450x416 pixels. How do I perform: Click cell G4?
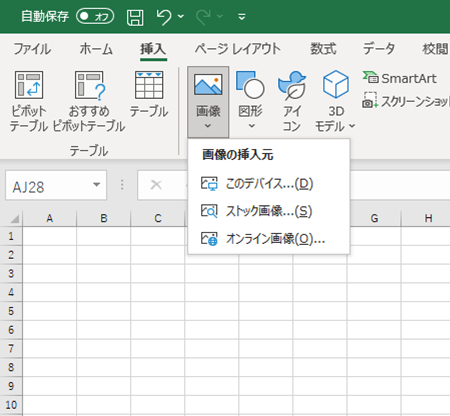pyautogui.click(x=374, y=292)
